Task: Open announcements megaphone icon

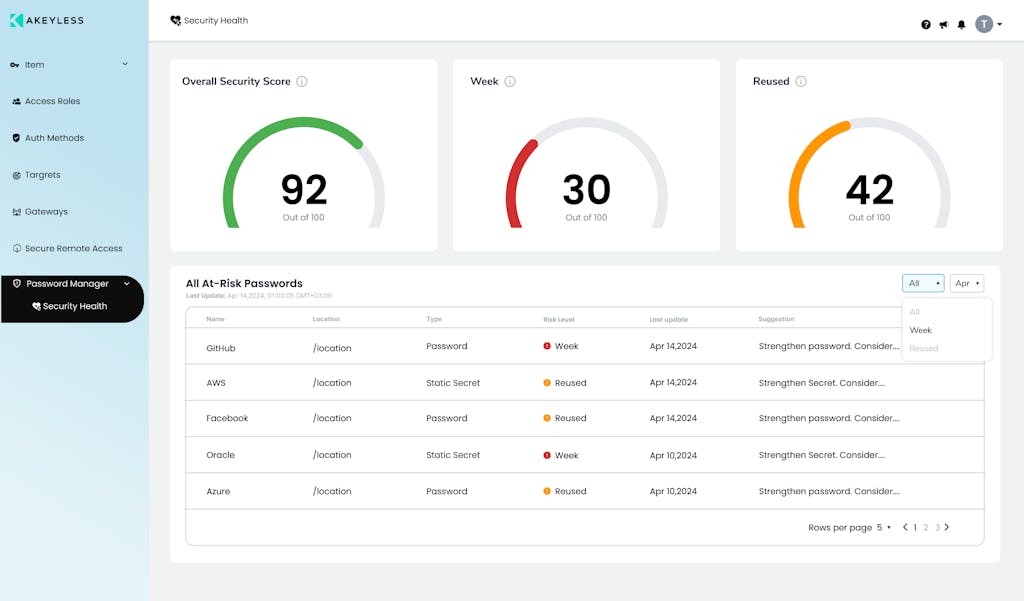Action: point(943,25)
